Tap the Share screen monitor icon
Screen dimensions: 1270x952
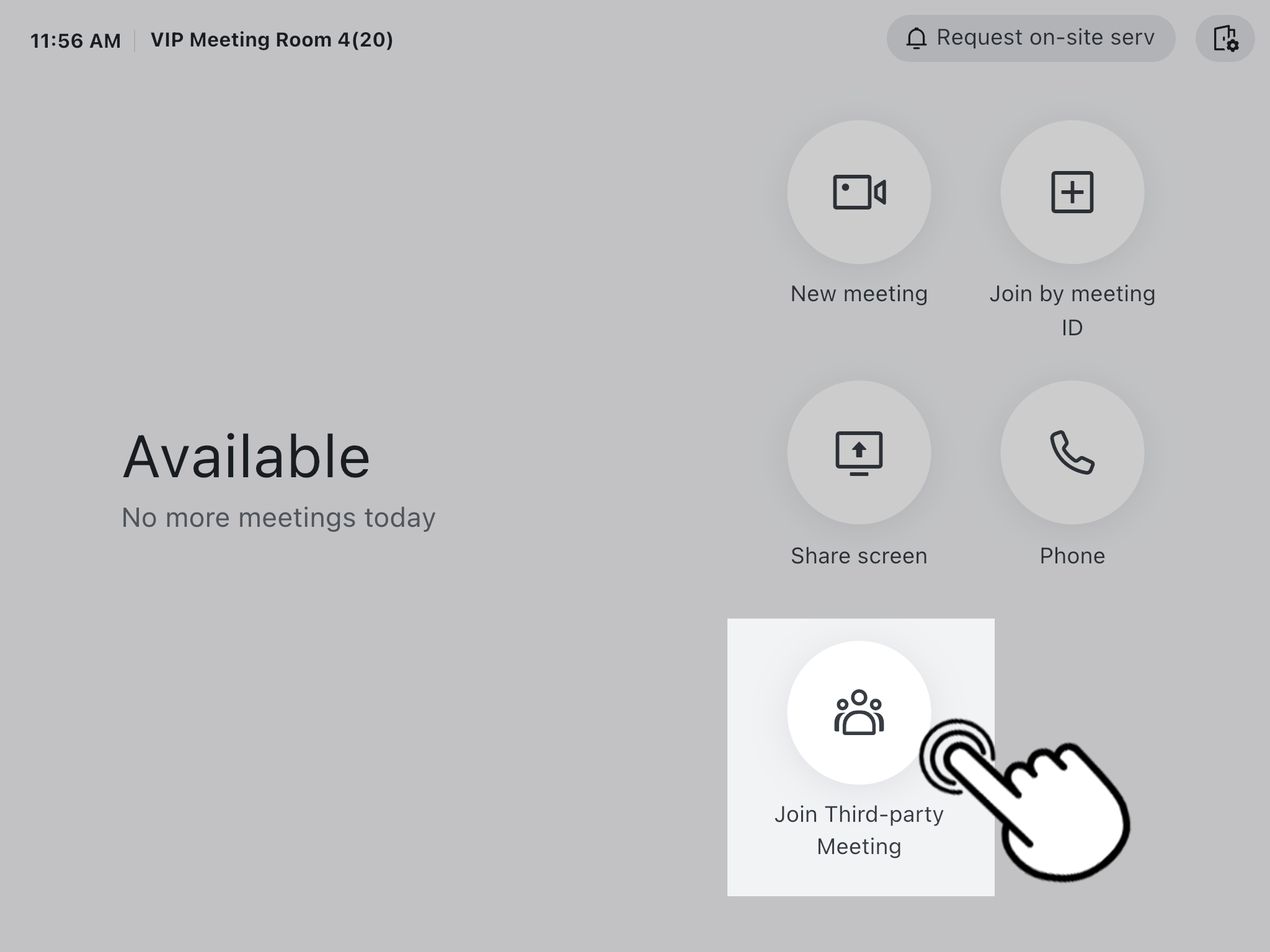point(859,452)
